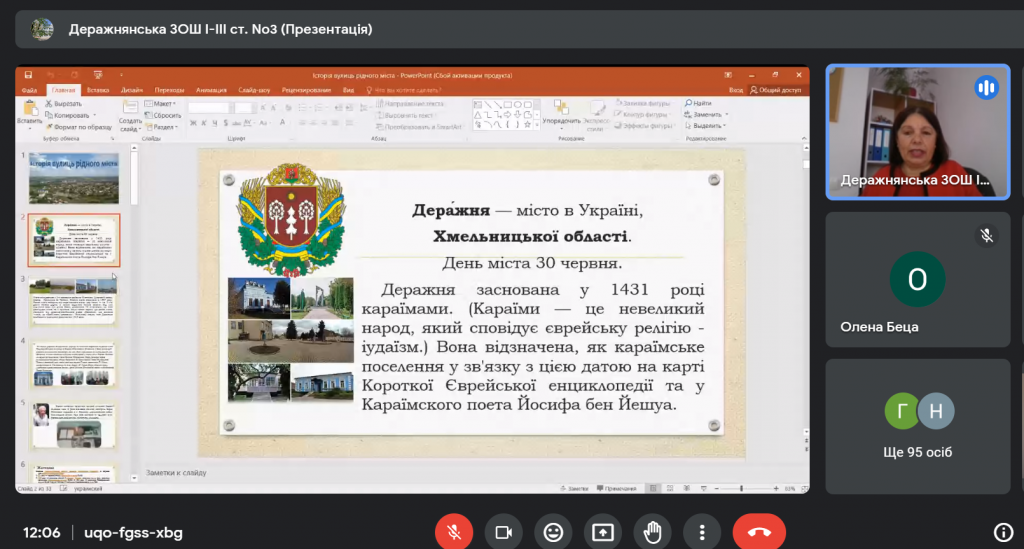
Task: Open the Вставка ribbon tab
Action: [98, 90]
